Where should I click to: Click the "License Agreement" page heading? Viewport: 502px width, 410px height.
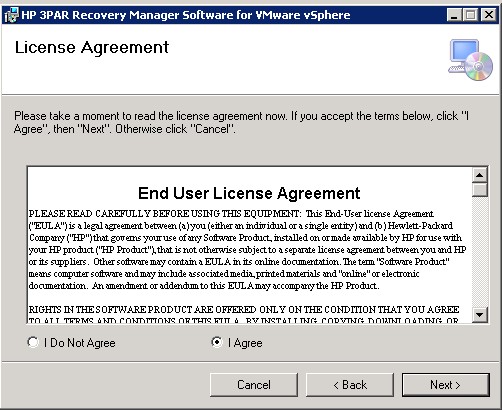tap(92, 48)
